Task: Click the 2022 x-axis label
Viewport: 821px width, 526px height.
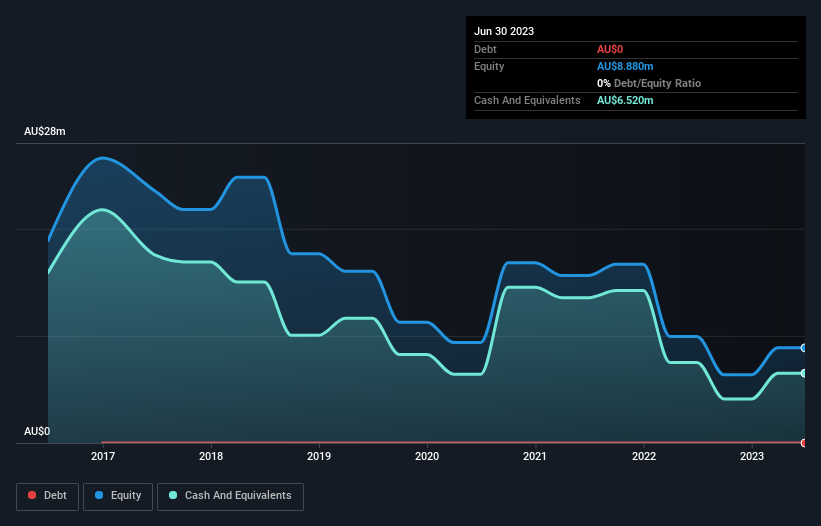Action: (644, 456)
